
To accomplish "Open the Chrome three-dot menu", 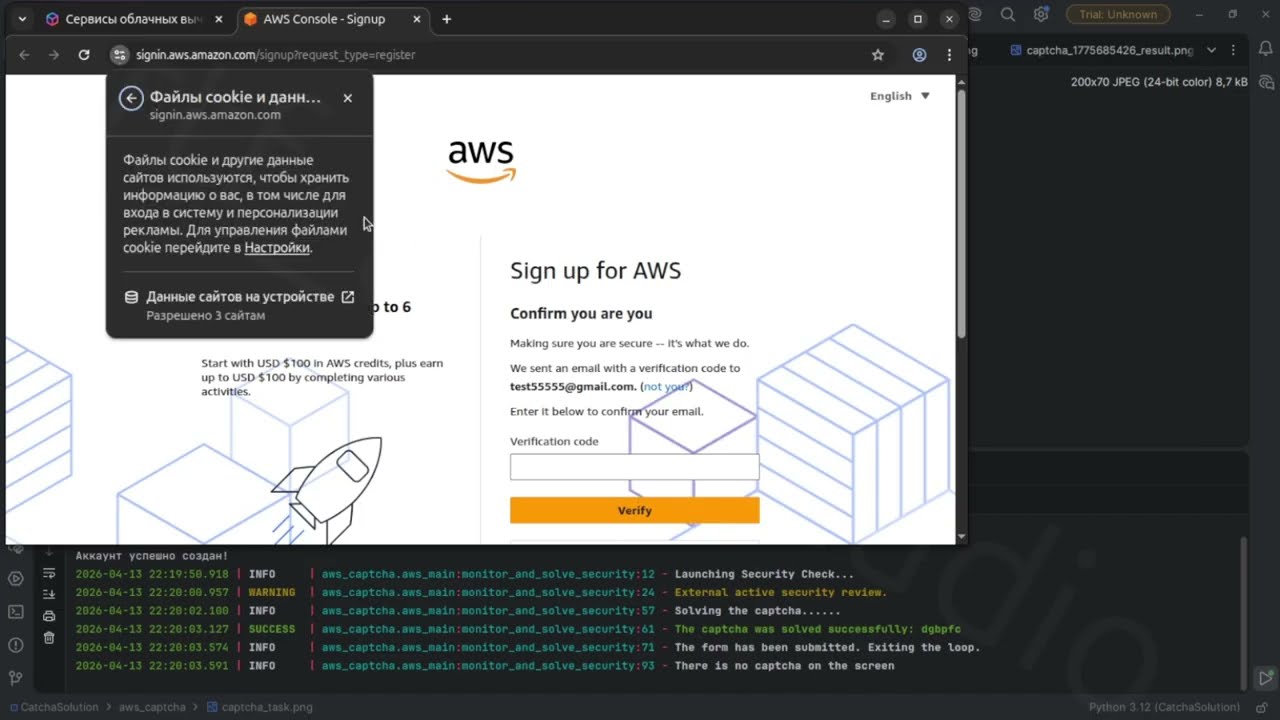I will (x=949, y=55).
